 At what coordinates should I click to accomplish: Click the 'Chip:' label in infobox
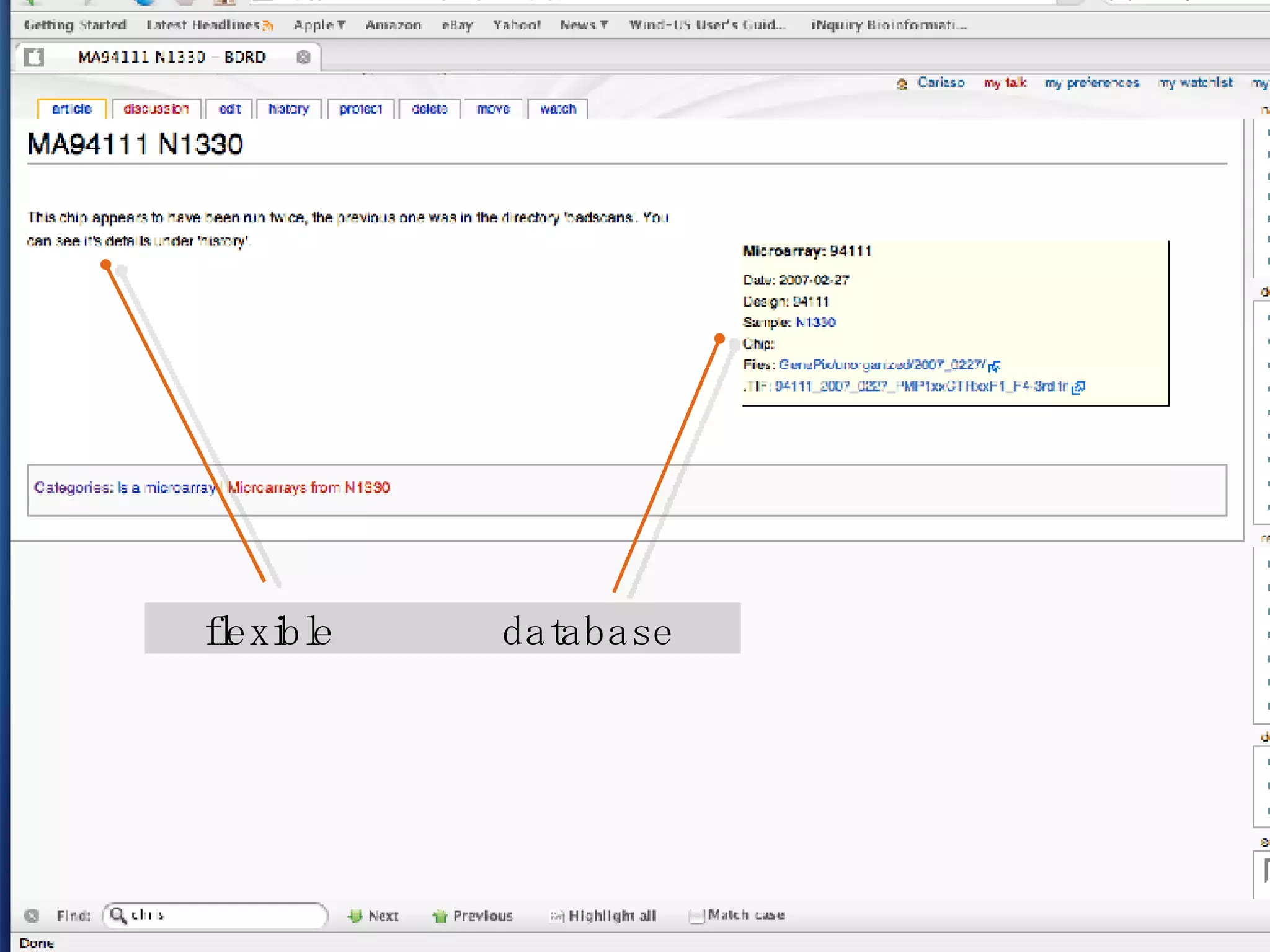[x=758, y=343]
